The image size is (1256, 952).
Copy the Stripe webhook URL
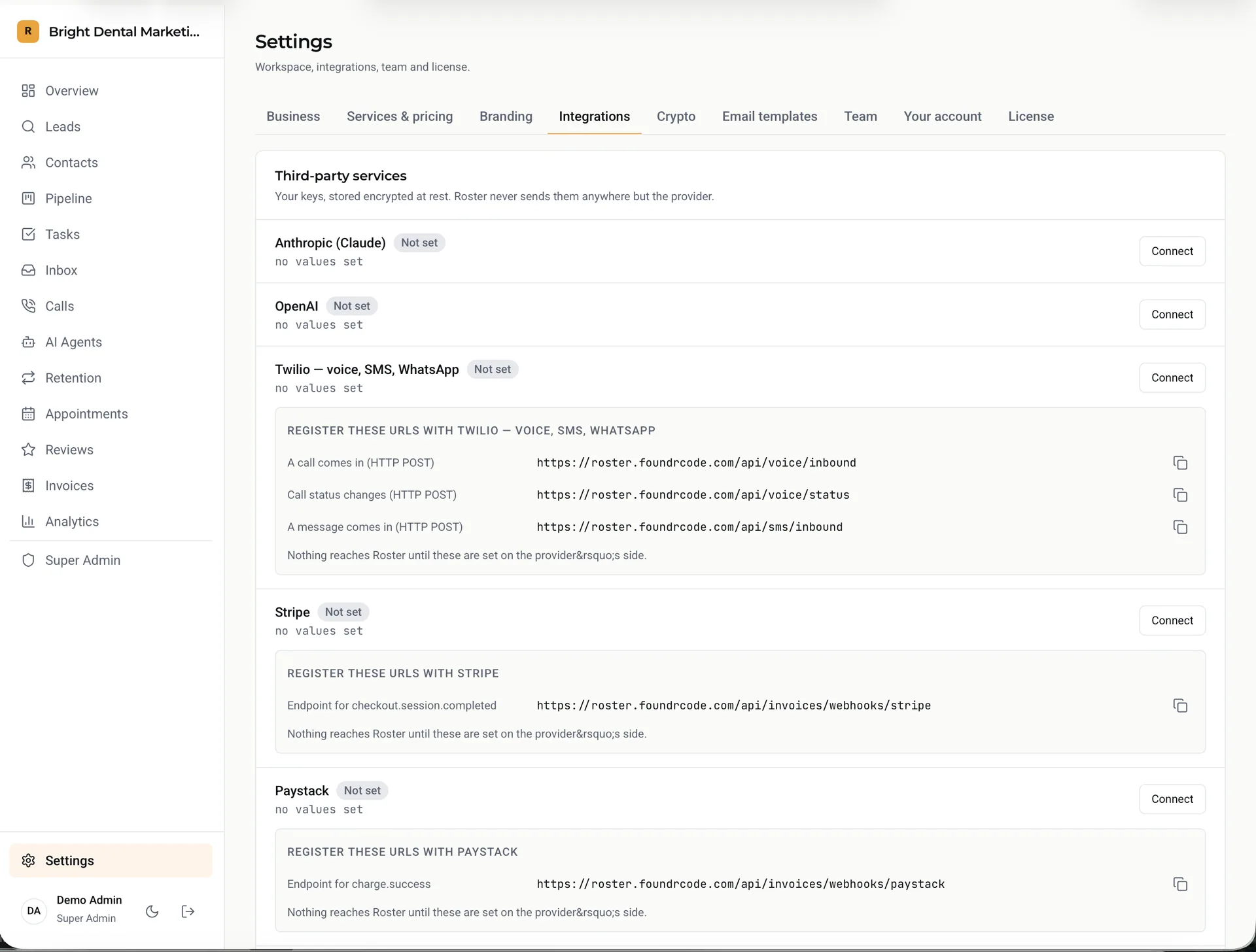tap(1180, 705)
